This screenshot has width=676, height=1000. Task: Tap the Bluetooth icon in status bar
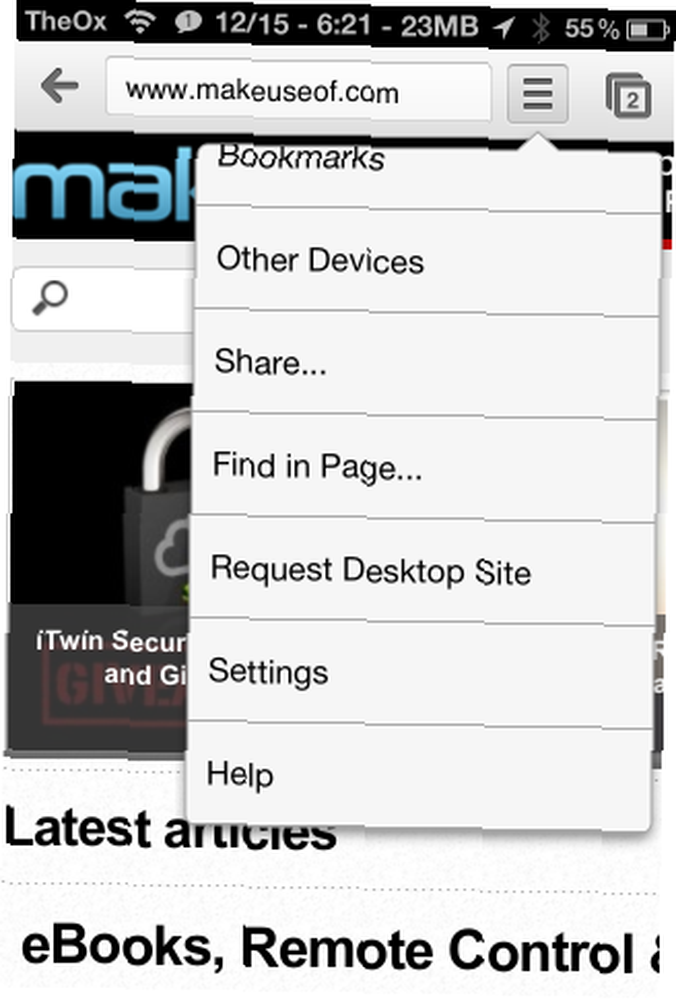(x=541, y=27)
